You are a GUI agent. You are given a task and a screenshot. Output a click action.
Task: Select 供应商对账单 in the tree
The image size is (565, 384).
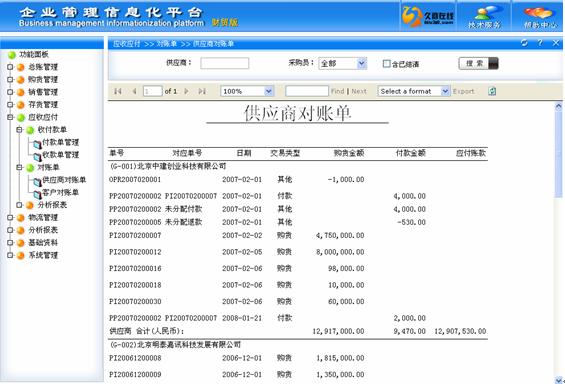pyautogui.click(x=64, y=180)
